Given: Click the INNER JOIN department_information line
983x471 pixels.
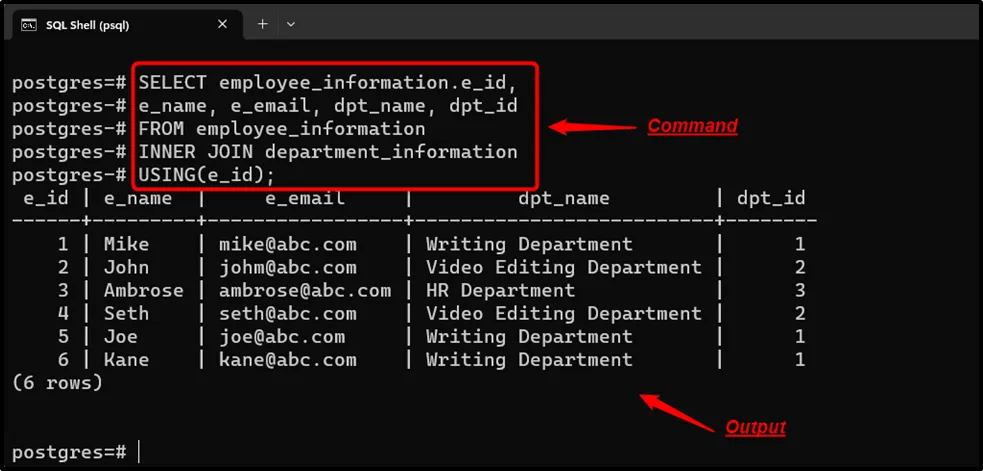Looking at the screenshot, I should (328, 151).
